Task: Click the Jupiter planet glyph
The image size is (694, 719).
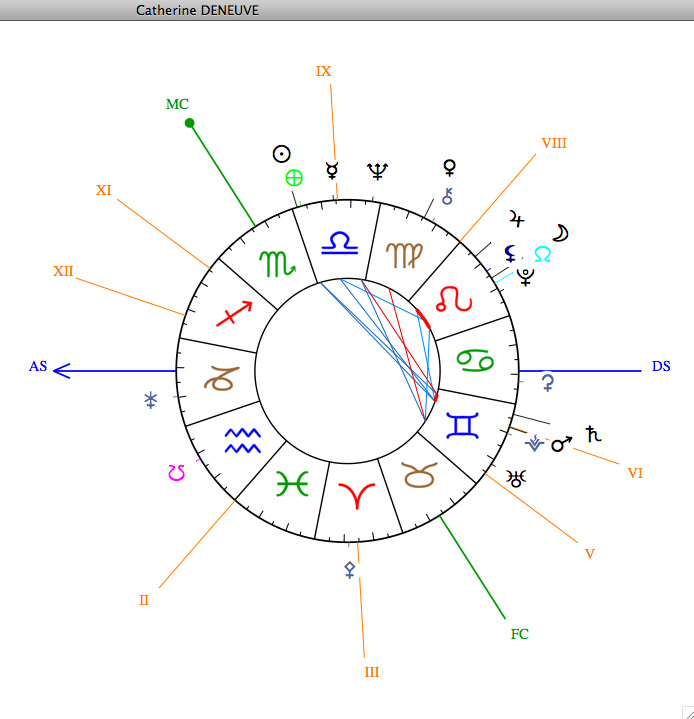Action: click(517, 219)
